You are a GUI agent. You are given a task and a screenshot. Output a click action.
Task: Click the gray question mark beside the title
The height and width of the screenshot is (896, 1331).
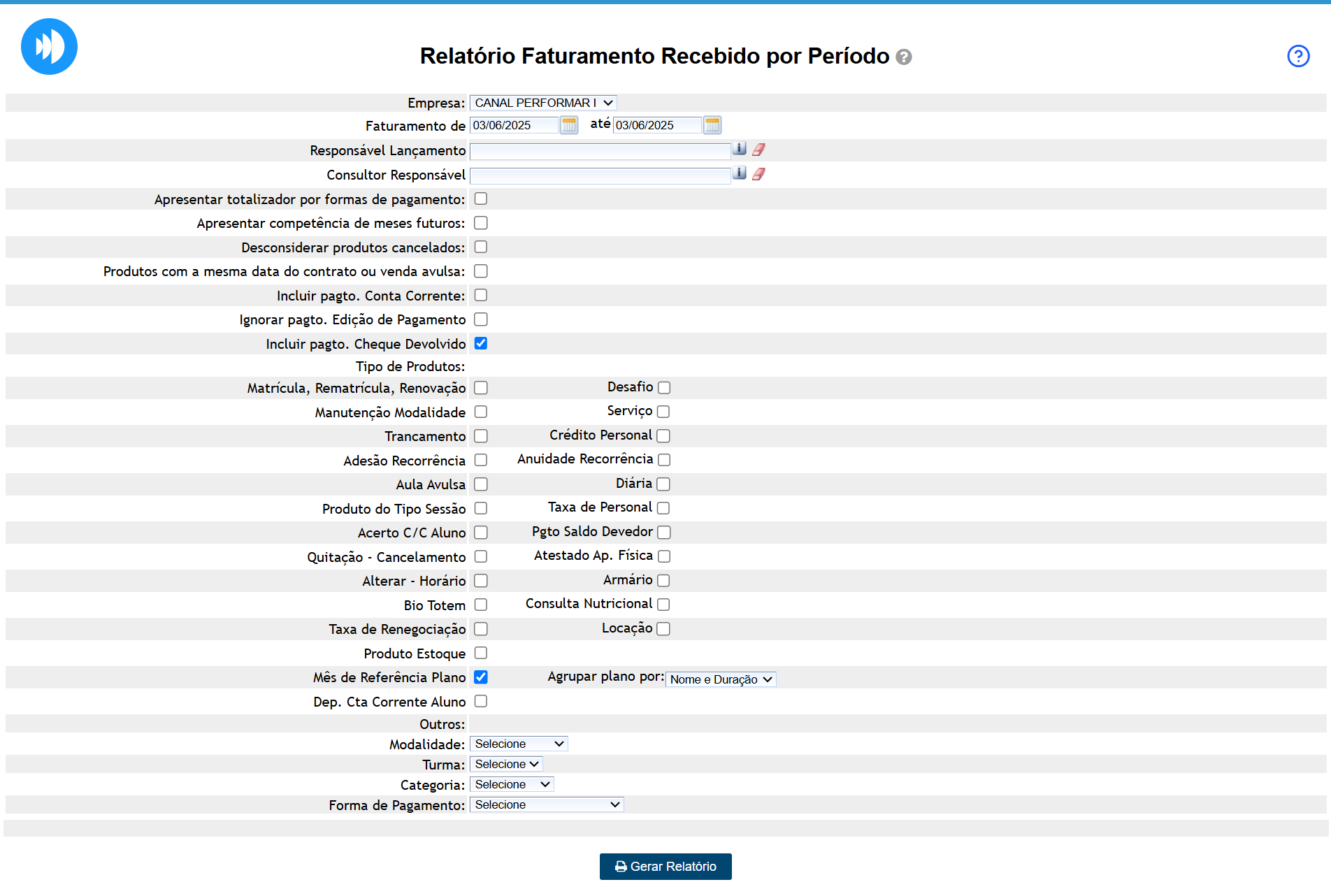[x=904, y=57]
